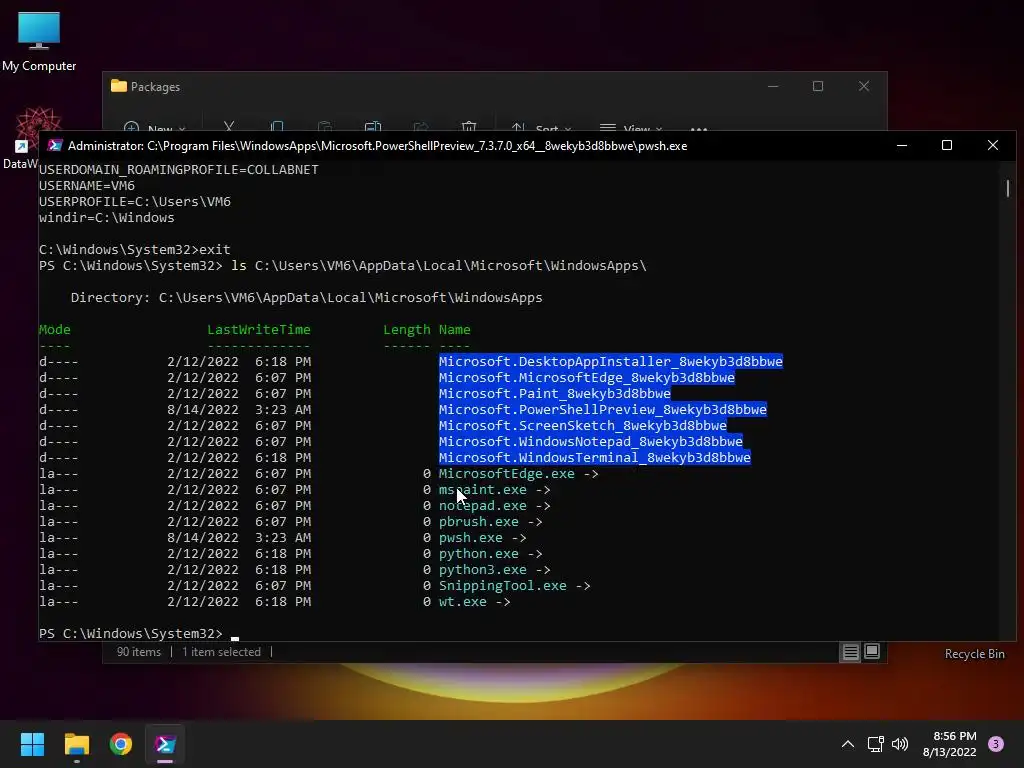Open the volume control tray icon
This screenshot has height=768, width=1024.
[900, 744]
